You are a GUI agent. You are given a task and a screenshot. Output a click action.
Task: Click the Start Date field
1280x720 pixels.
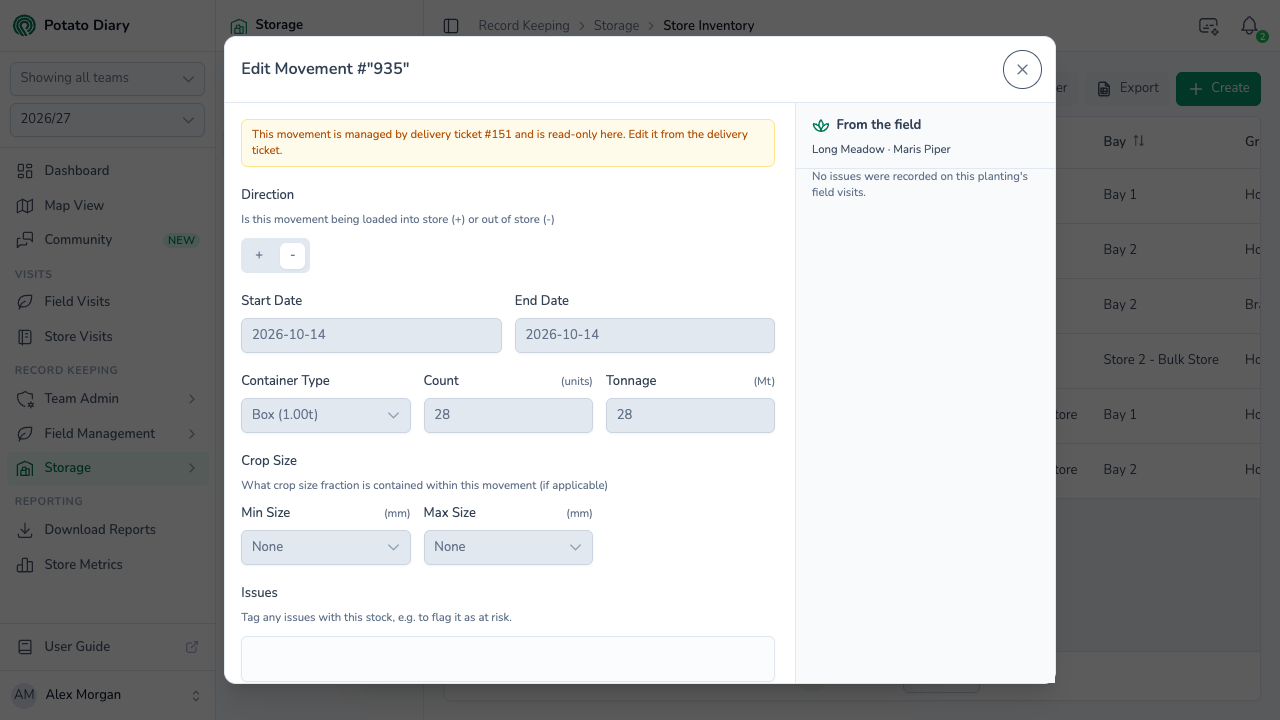[x=371, y=336]
